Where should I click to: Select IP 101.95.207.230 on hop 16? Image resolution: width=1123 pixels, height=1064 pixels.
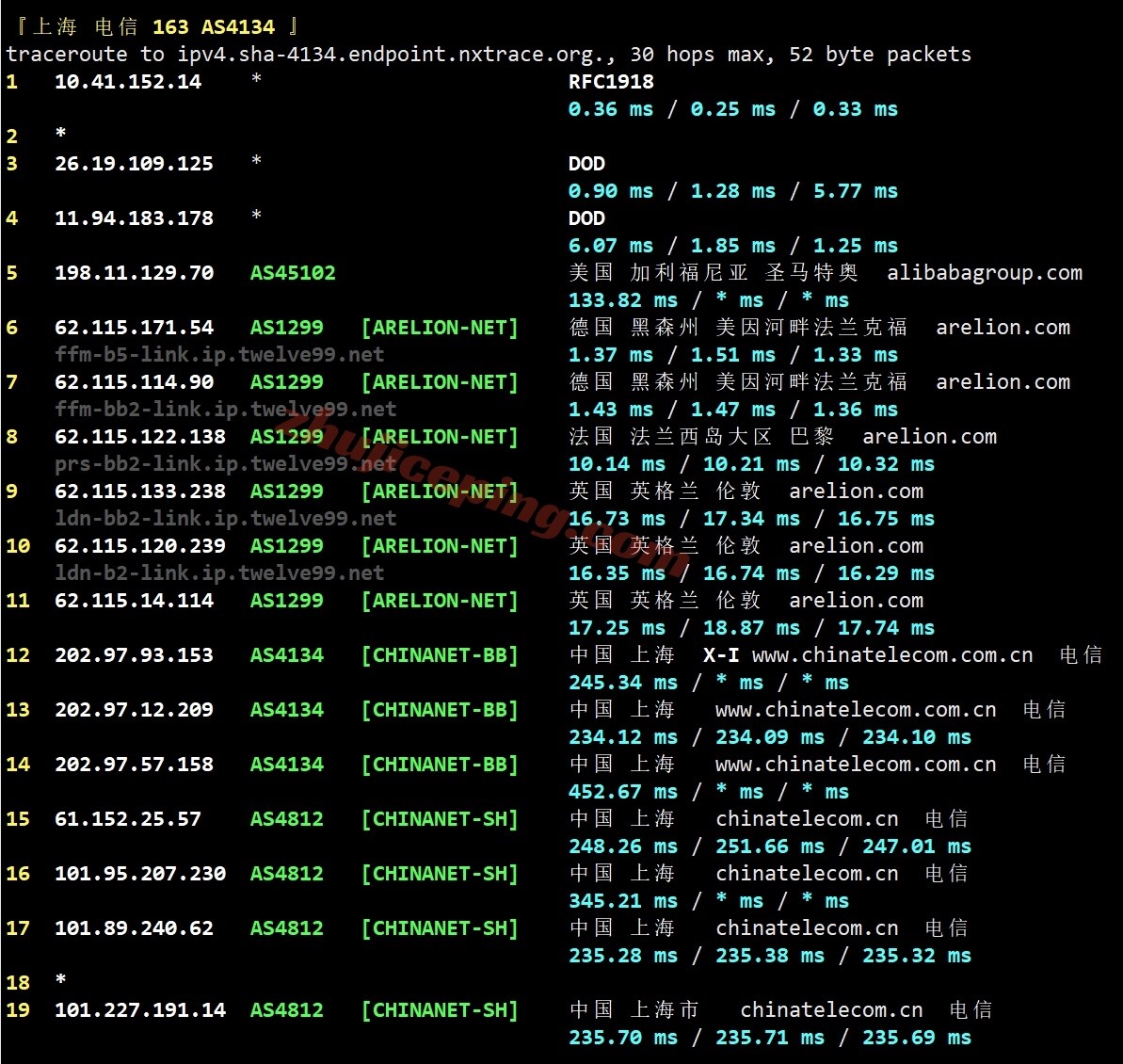[x=140, y=874]
